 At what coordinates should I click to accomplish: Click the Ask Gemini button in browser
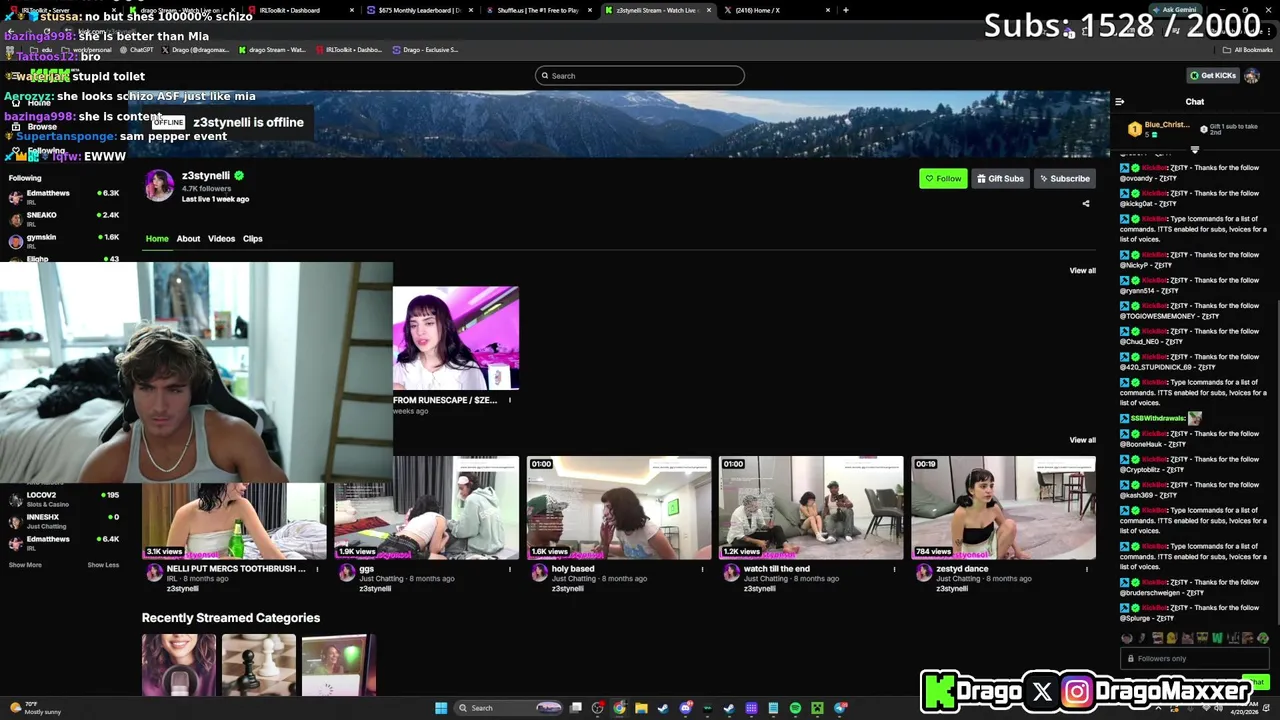coord(1175,10)
